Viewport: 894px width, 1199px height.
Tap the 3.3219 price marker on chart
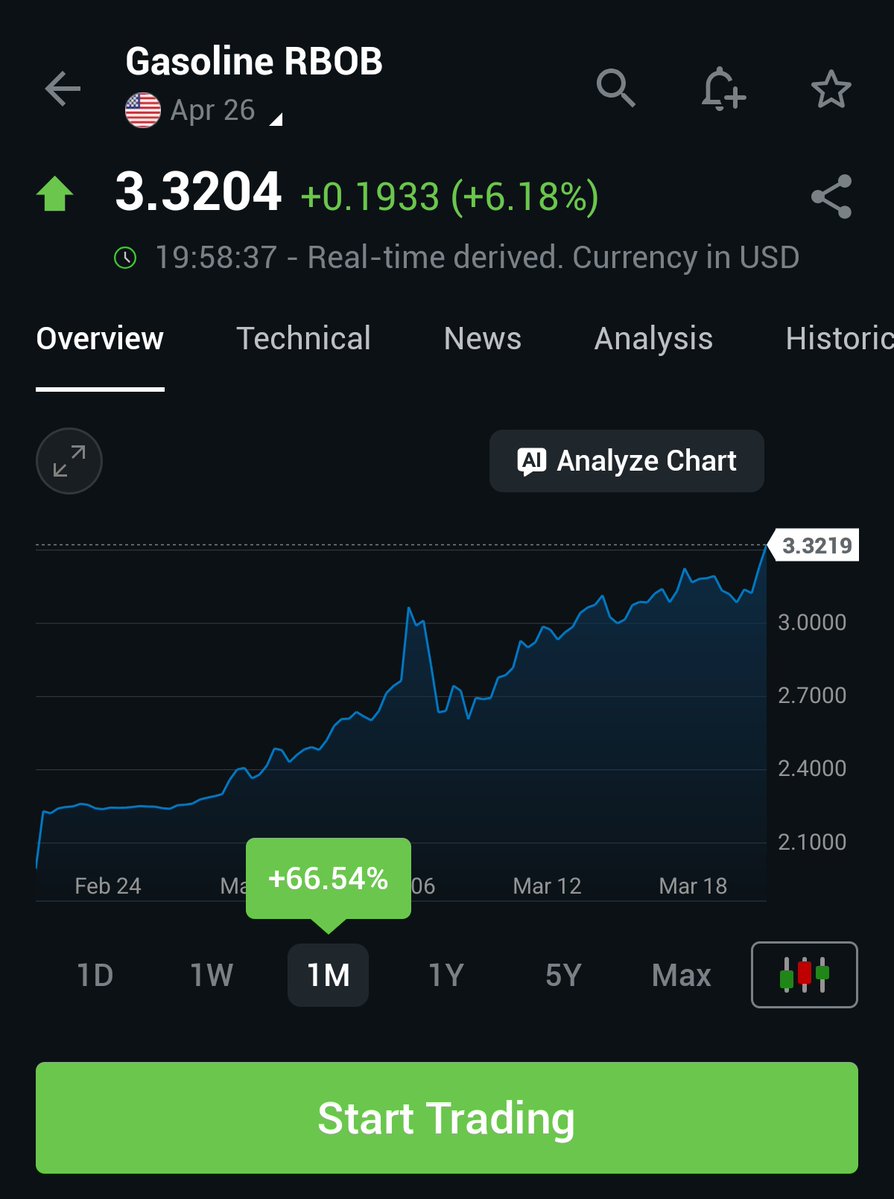(x=816, y=546)
